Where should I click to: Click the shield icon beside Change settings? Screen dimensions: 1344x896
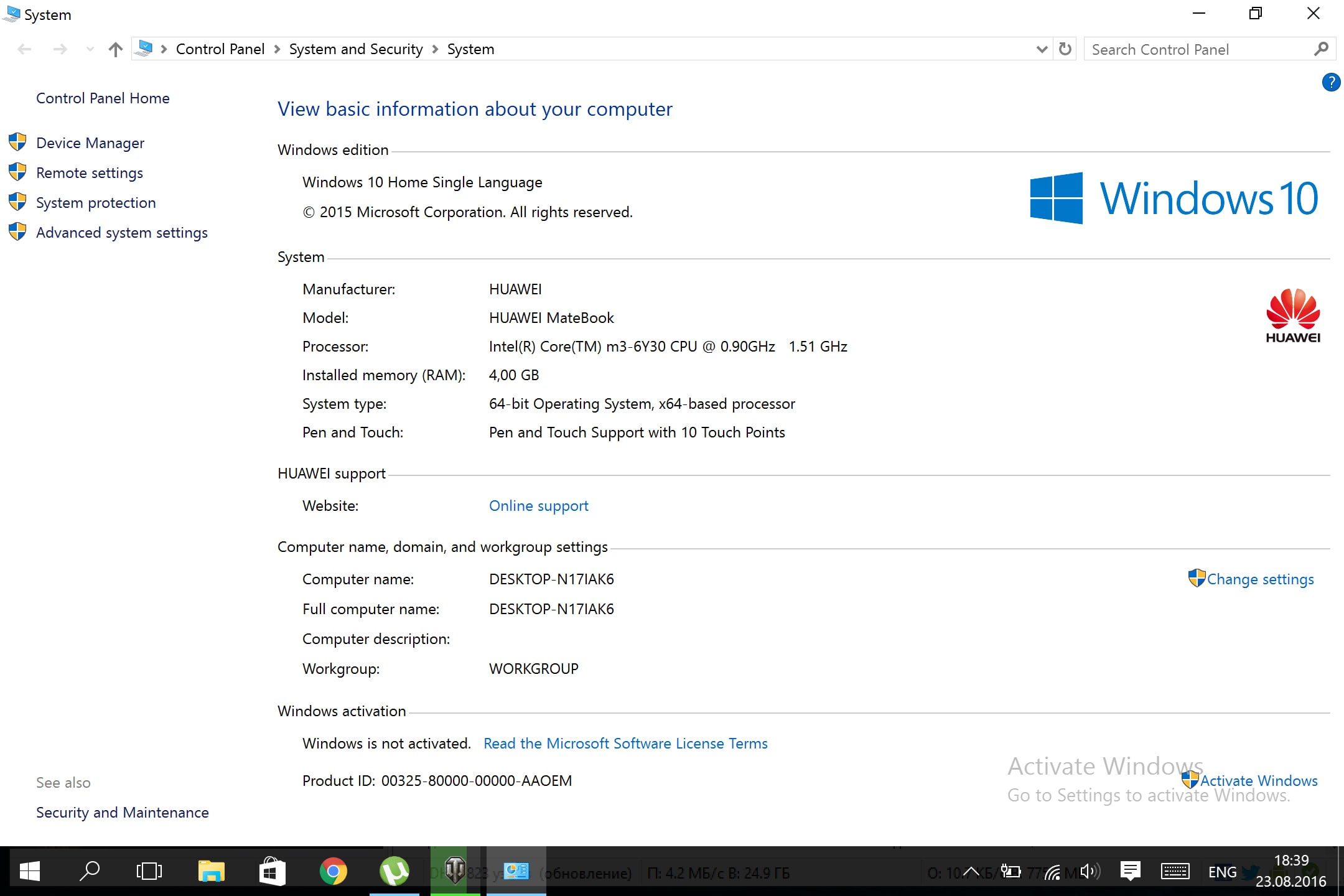coord(1197,578)
